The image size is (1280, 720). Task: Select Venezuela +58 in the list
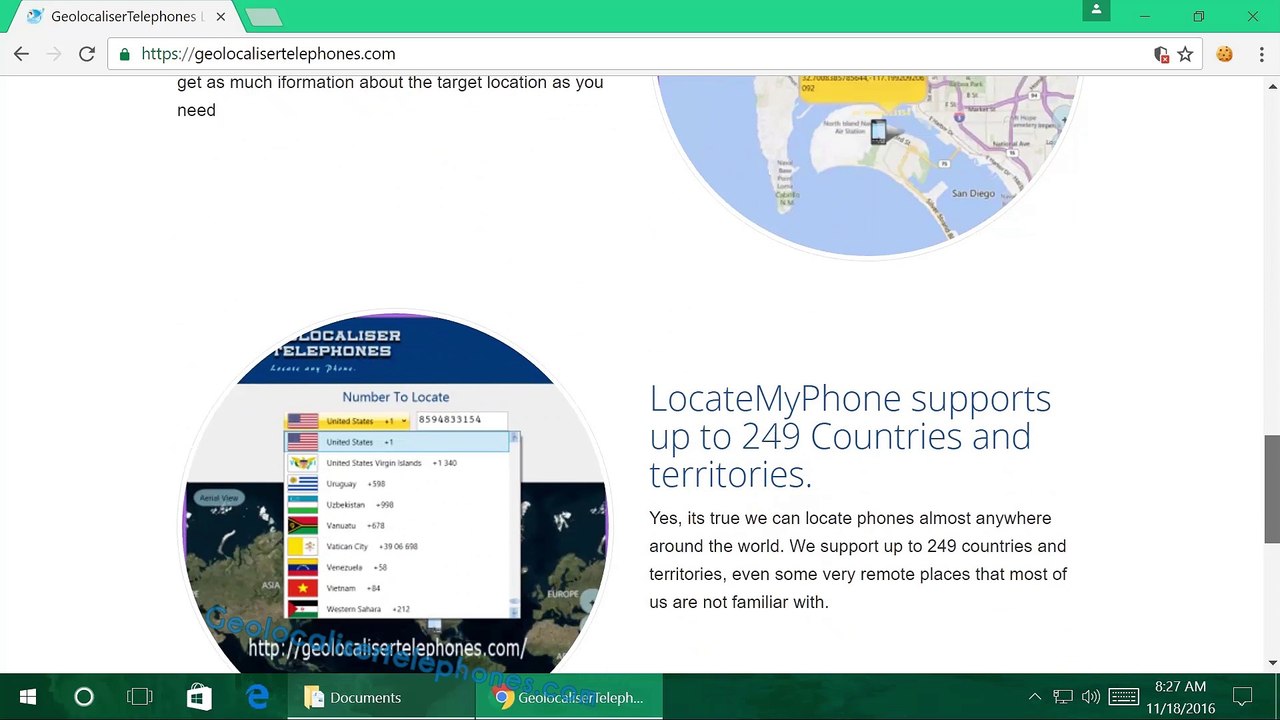click(x=398, y=568)
